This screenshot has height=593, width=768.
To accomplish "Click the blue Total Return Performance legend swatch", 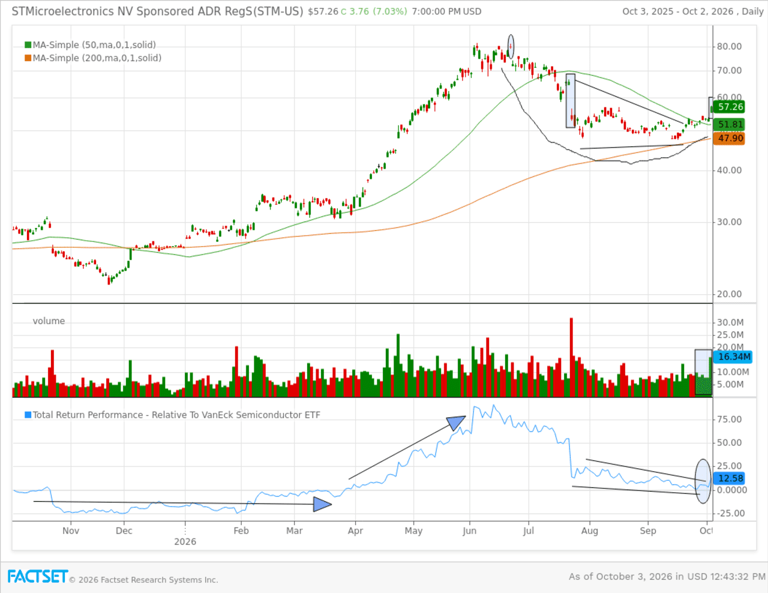I will [x=28, y=415].
